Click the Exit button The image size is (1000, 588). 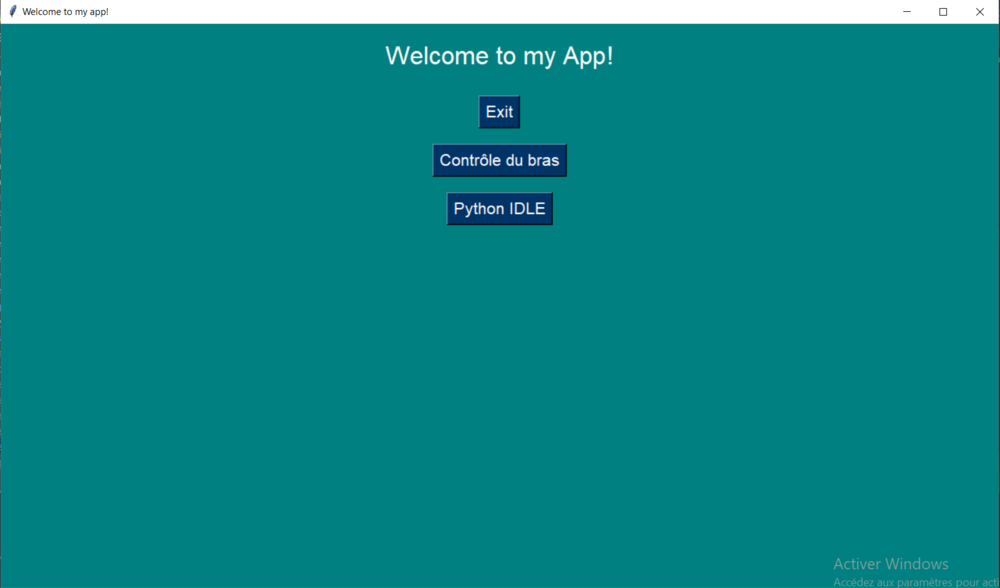499,112
